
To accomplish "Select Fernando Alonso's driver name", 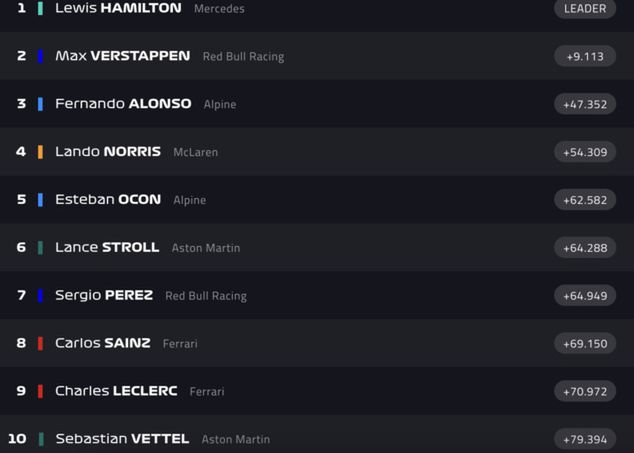I will tap(123, 104).
